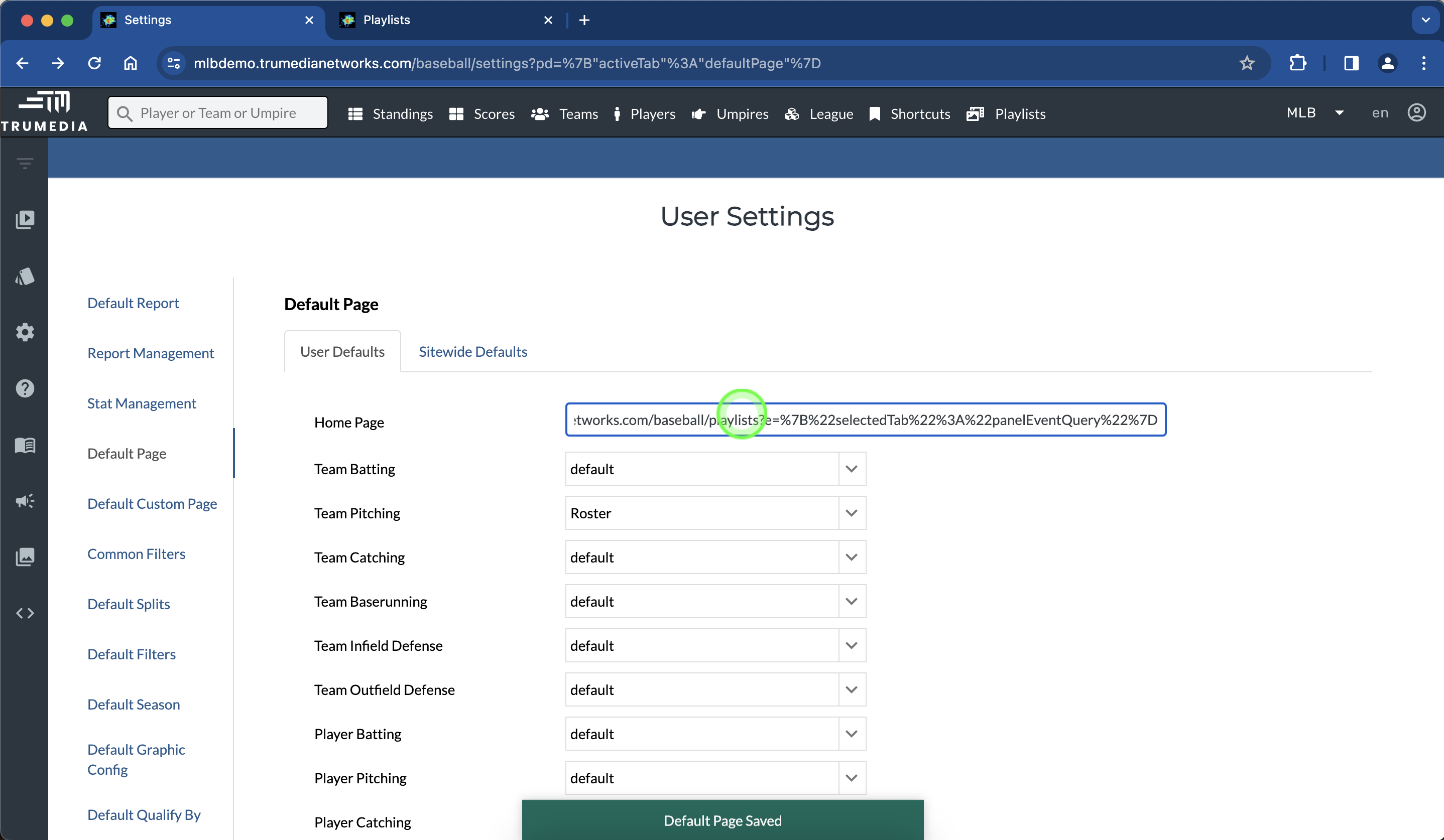
Task: Open the Team Pitching Roster dropdown
Action: point(851,513)
